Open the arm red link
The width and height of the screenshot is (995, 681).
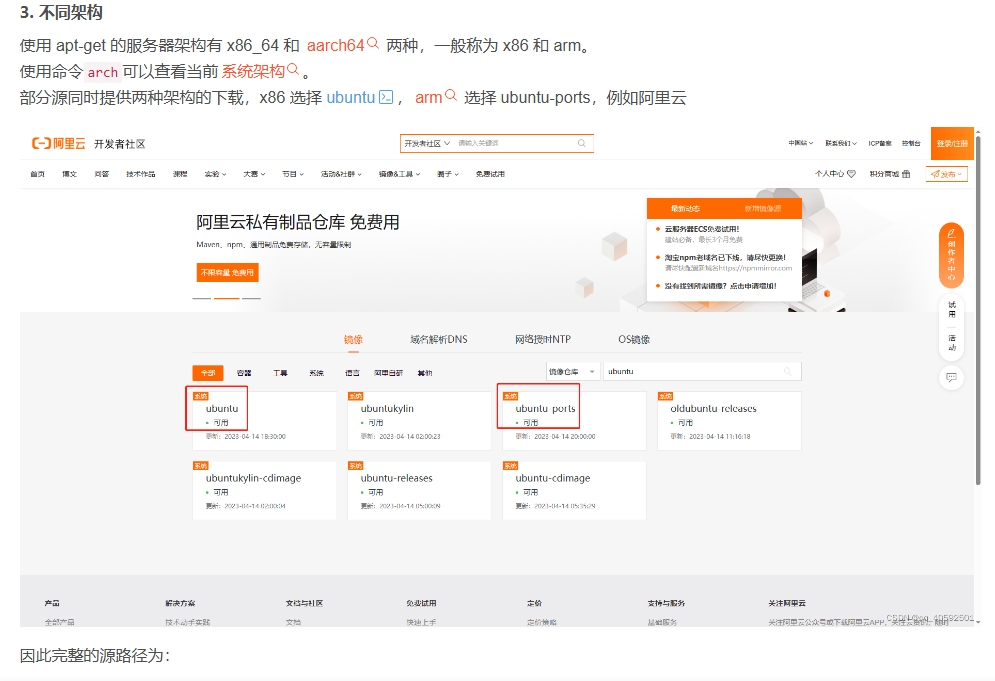pos(428,98)
